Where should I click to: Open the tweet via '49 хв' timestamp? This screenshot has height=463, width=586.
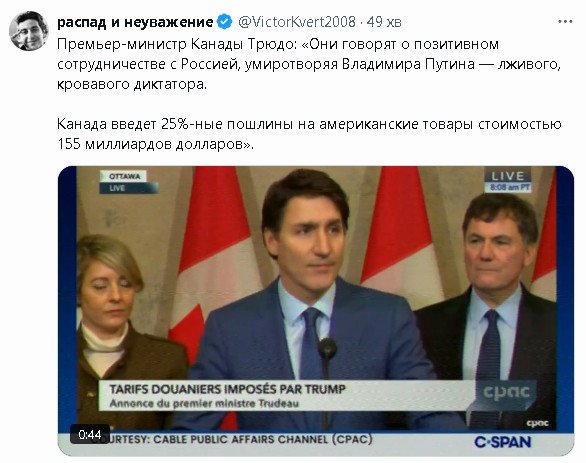coord(384,22)
